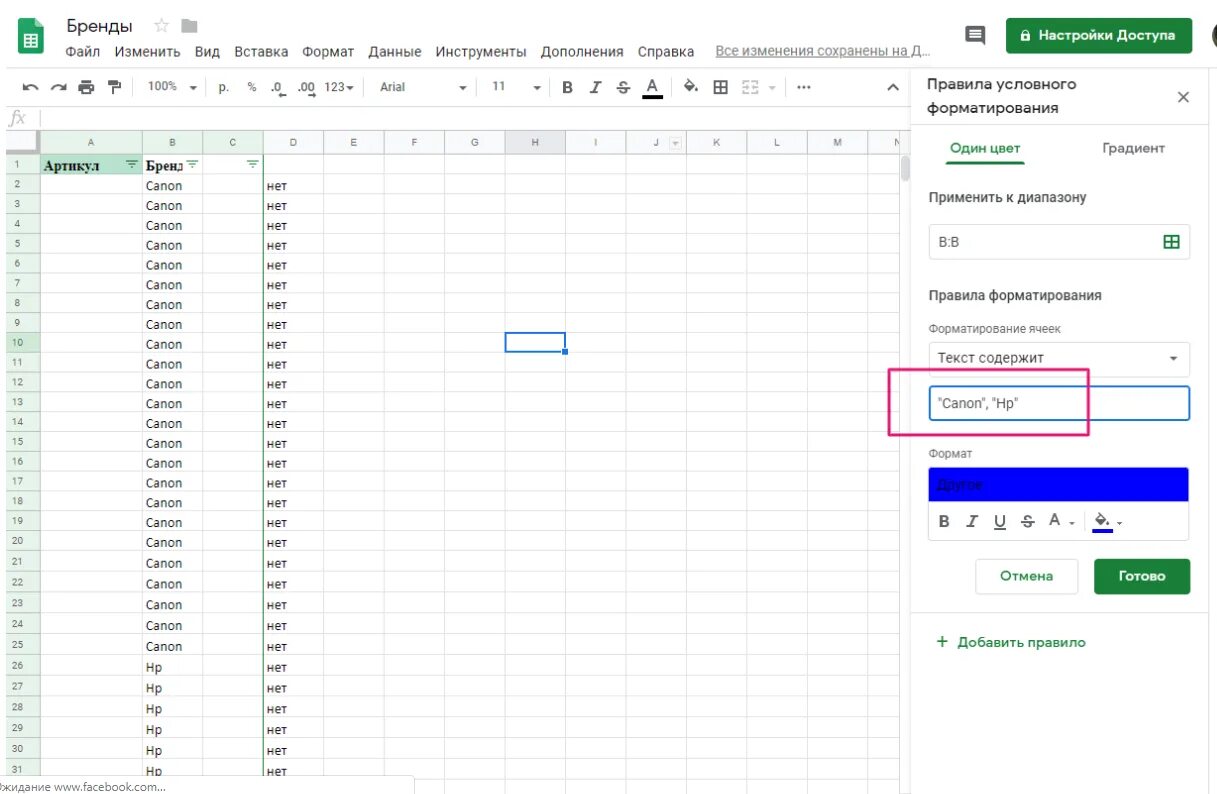The image size is (1217, 794).
Task: Click the Print icon
Action: tap(86, 88)
